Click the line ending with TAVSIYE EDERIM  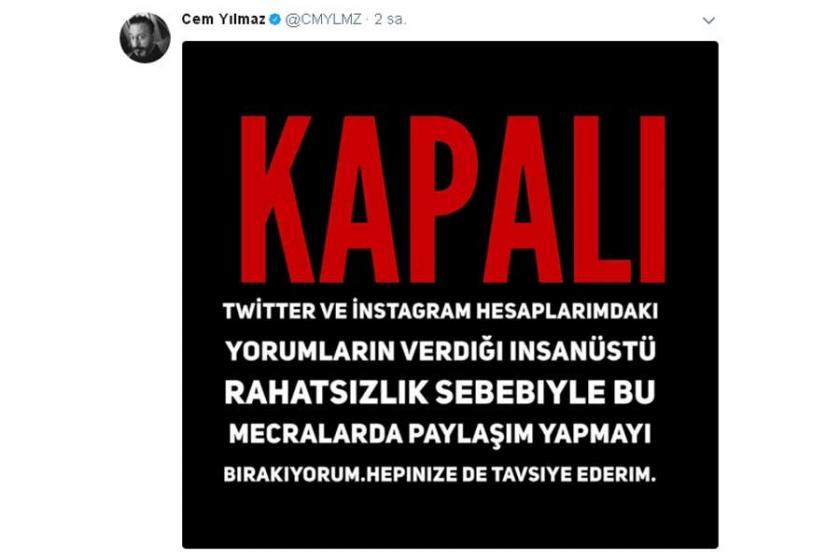click(439, 475)
